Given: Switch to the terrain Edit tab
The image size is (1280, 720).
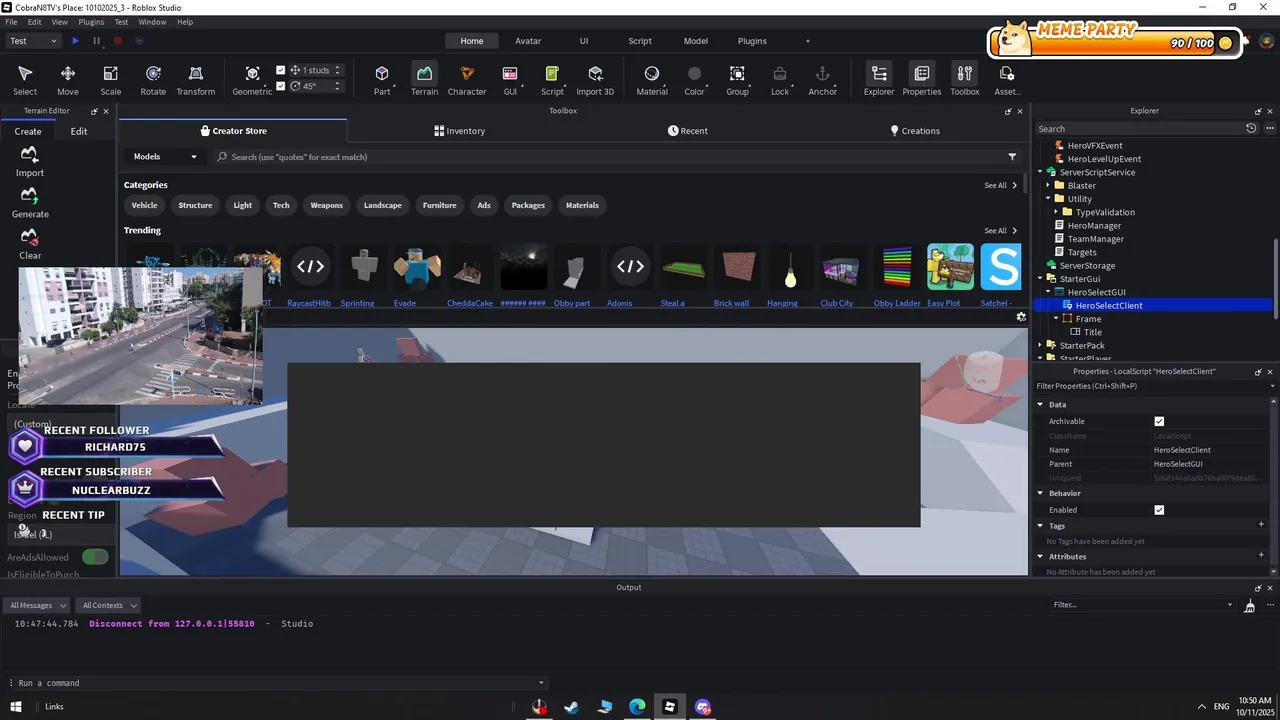Looking at the screenshot, I should 79,131.
